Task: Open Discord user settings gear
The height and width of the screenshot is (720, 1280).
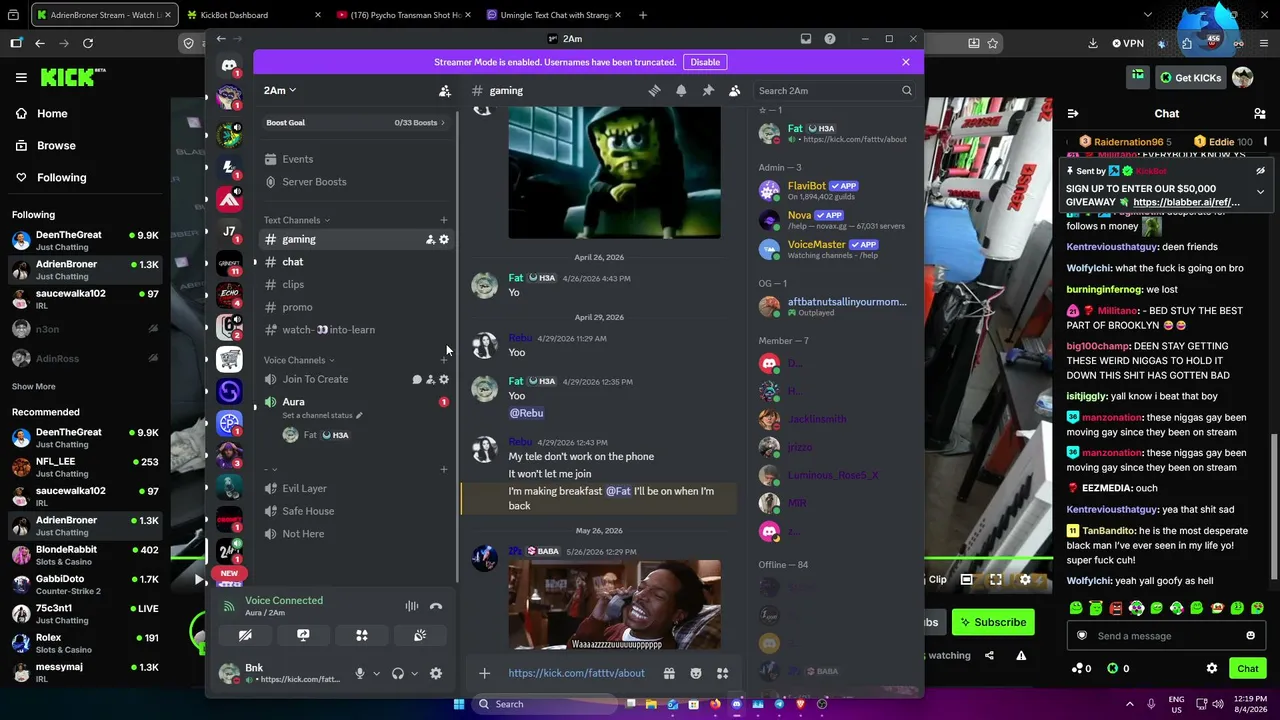Action: (x=436, y=674)
